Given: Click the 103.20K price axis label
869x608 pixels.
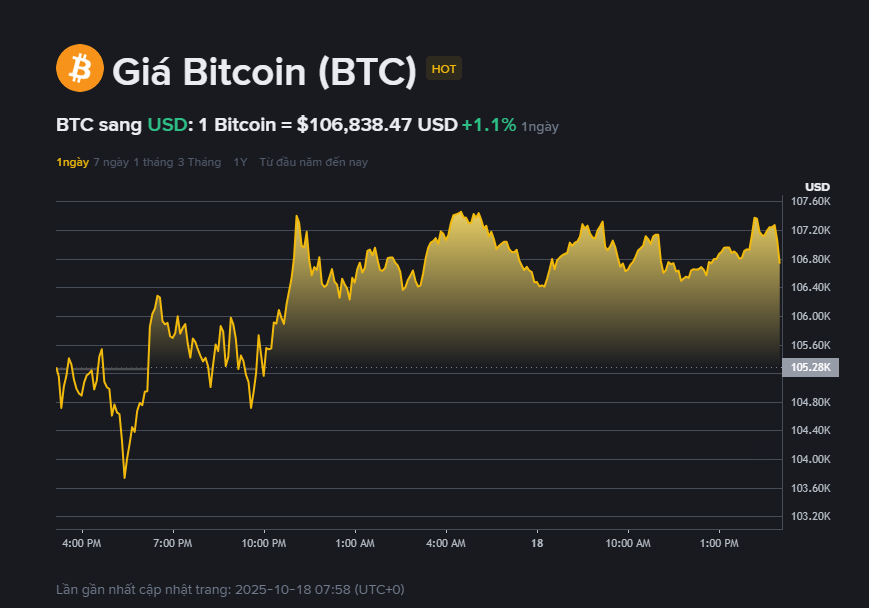Looking at the screenshot, I should pyautogui.click(x=810, y=517).
